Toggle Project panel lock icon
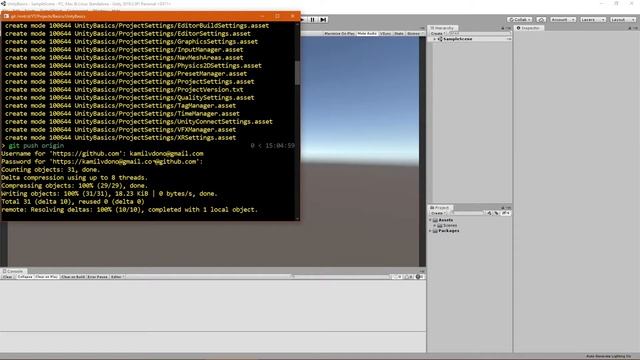Screen dimensions: 640x360 [x=503, y=208]
